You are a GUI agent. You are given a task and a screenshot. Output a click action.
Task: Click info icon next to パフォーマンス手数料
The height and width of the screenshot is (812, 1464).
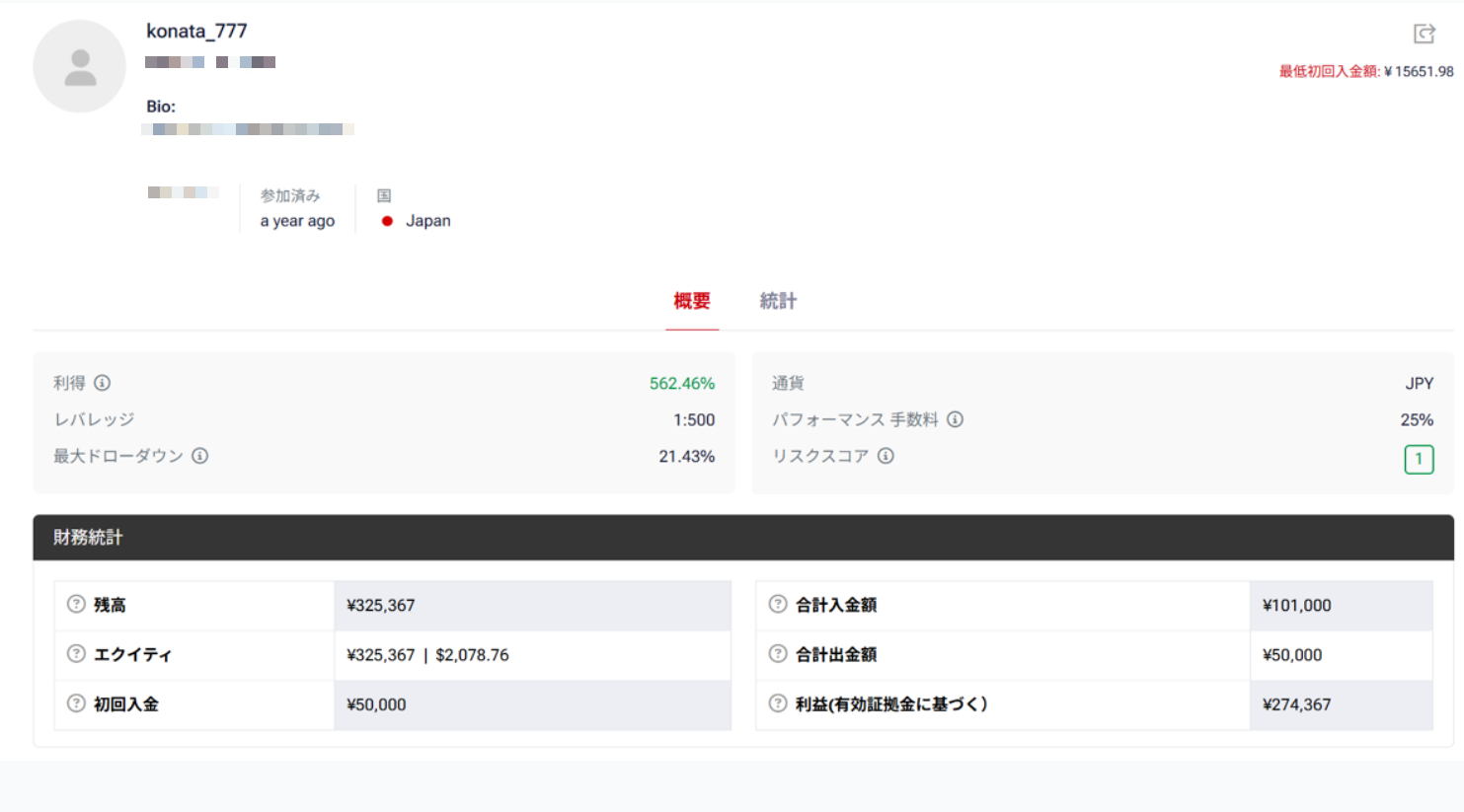point(955,419)
